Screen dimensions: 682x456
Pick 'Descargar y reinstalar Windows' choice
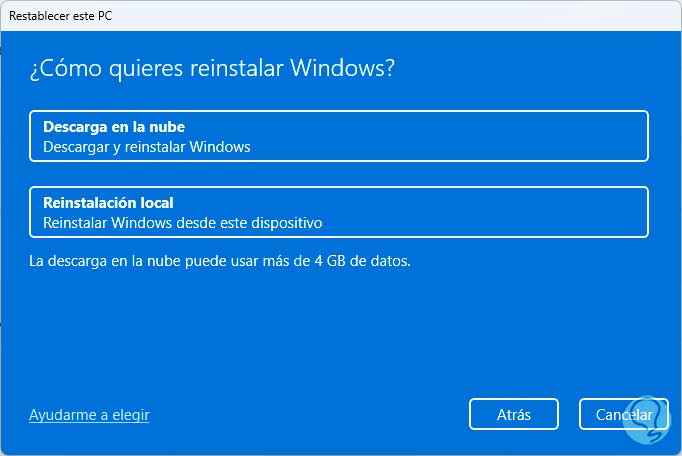tap(147, 147)
